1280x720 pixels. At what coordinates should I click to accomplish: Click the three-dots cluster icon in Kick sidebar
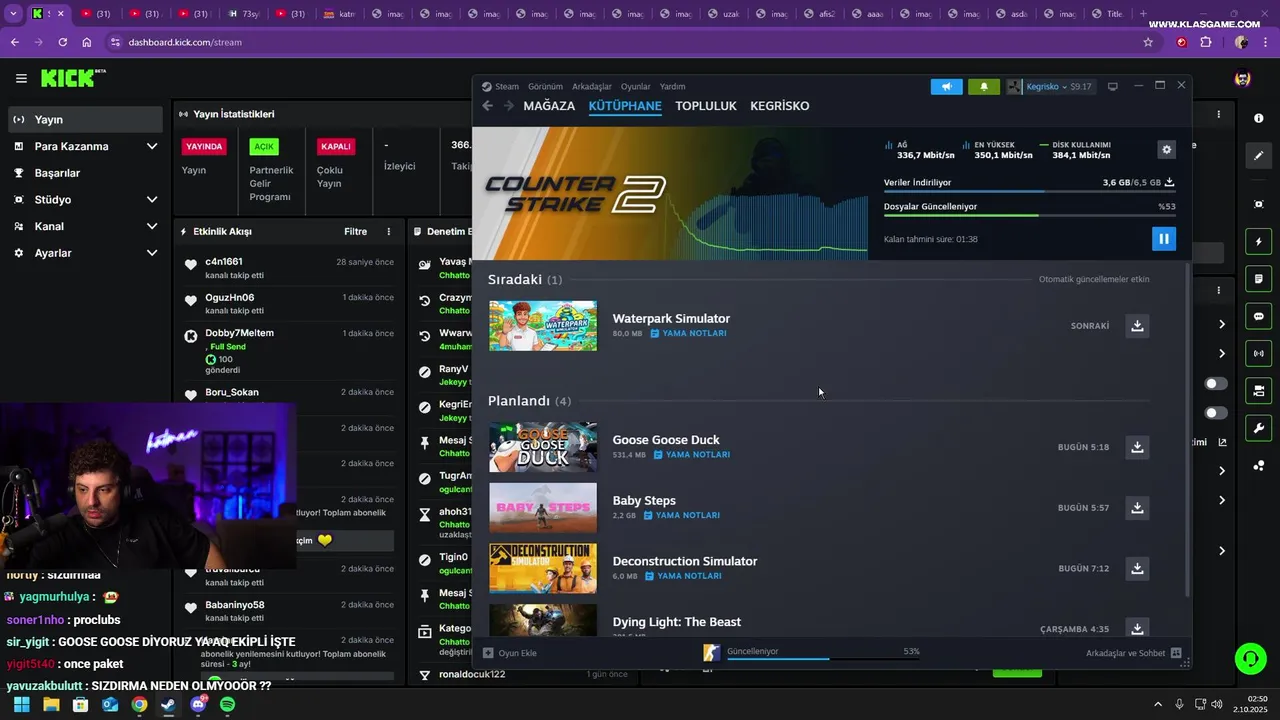1258,465
